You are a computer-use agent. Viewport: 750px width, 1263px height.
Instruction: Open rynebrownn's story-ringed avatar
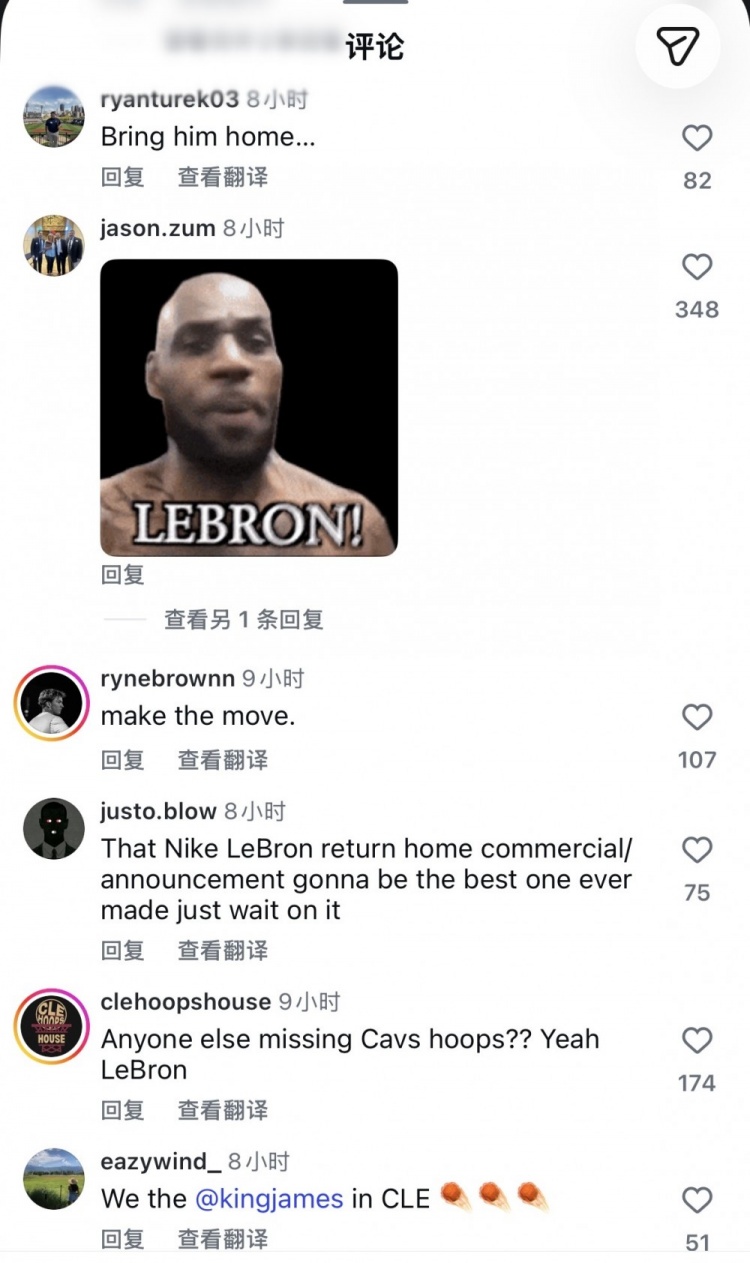pos(52,703)
